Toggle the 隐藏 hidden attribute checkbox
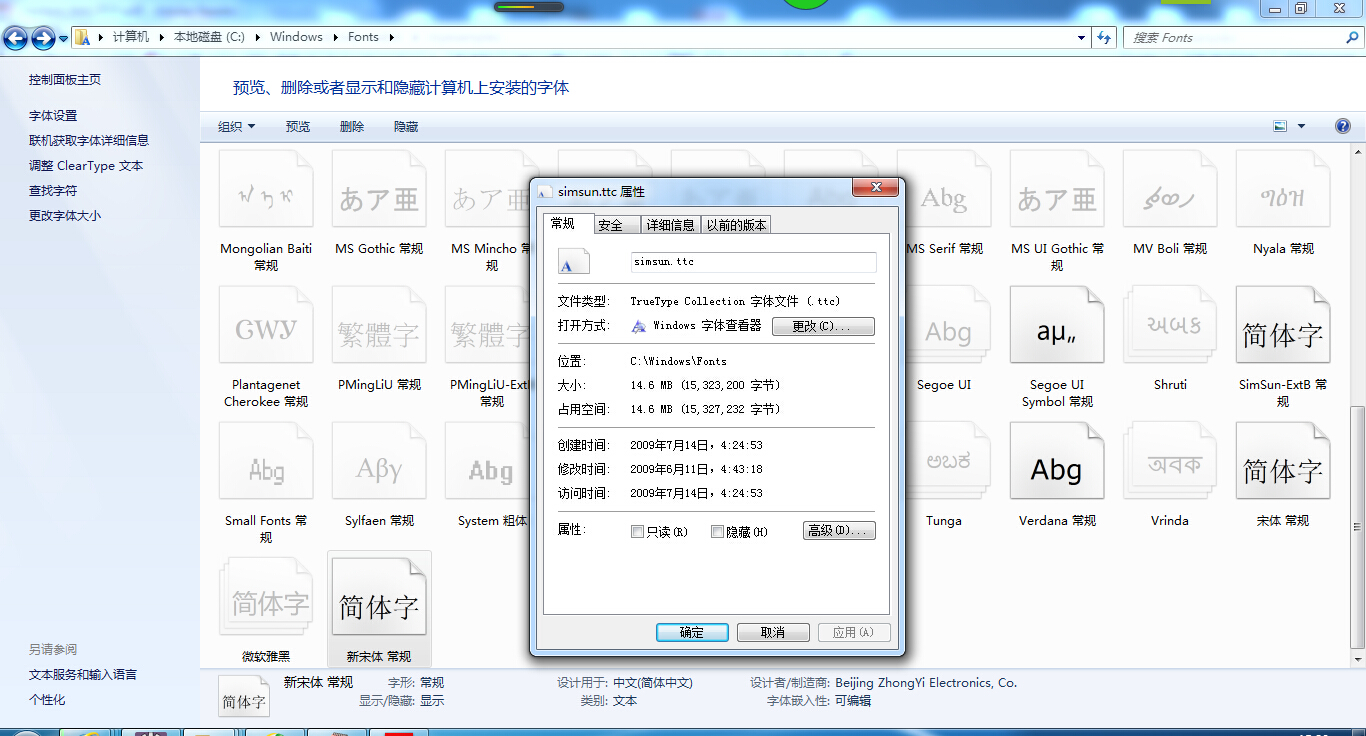Screen dimensions: 1366x736 (717, 532)
